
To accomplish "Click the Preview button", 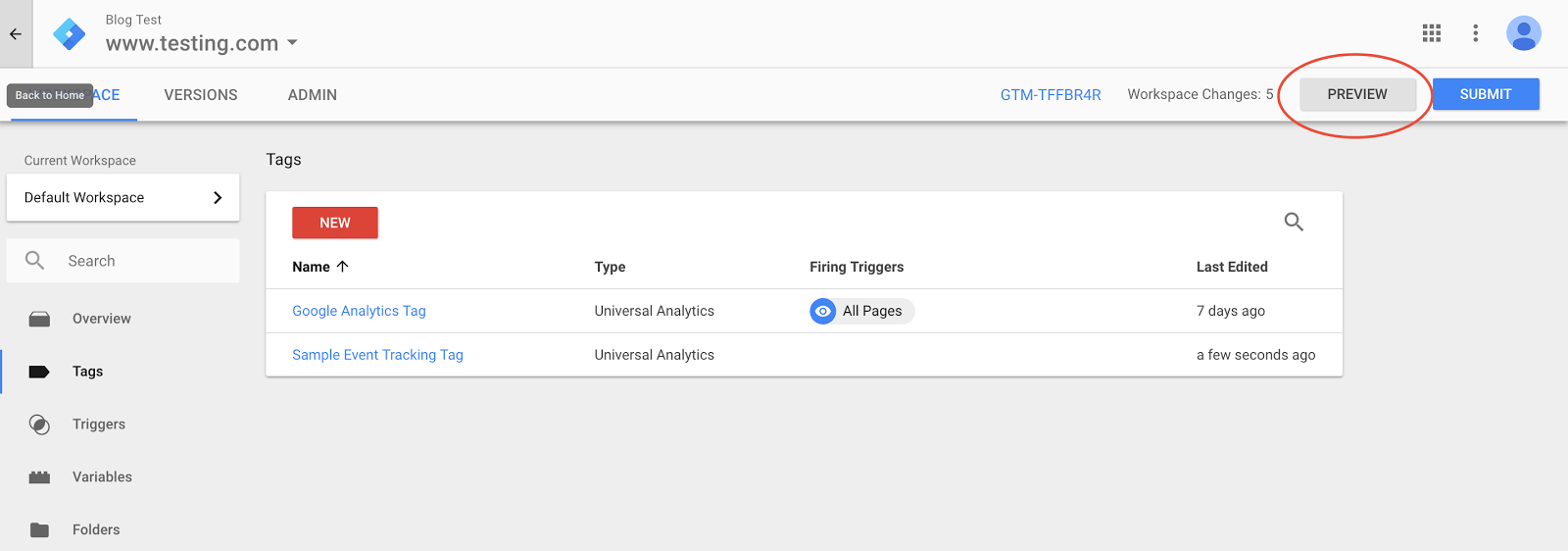I will pos(1357,94).
